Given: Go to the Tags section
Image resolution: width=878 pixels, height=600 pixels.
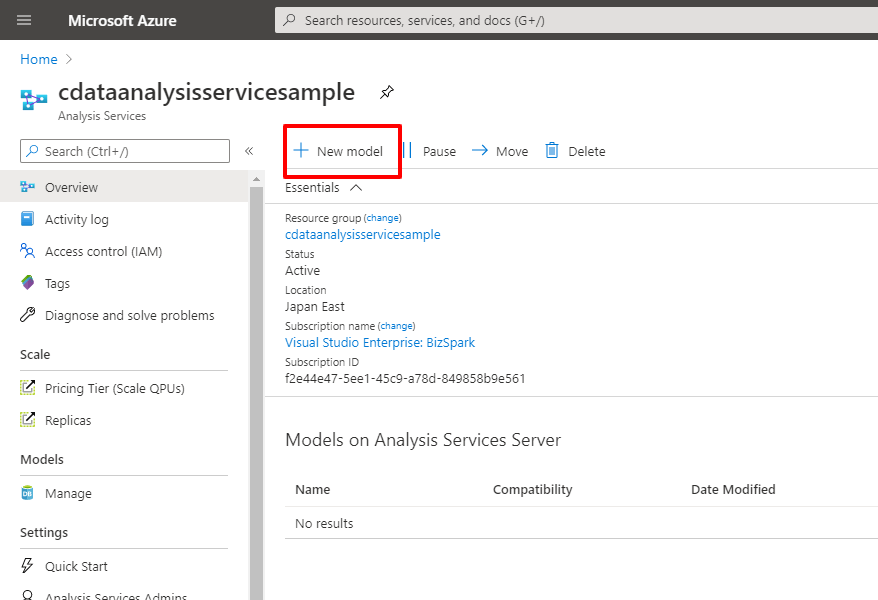Looking at the screenshot, I should coord(57,283).
